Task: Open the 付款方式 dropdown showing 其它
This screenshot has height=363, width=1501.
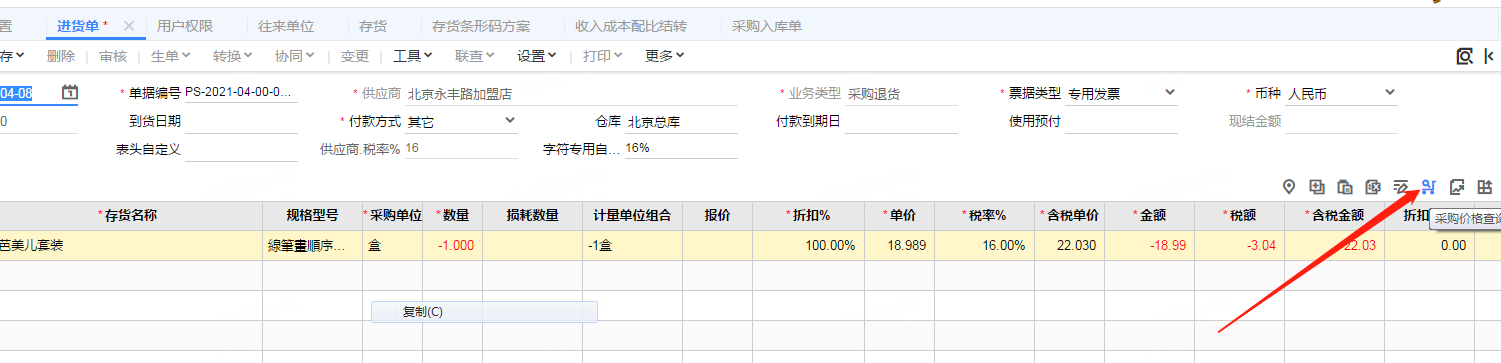Action: pos(461,122)
